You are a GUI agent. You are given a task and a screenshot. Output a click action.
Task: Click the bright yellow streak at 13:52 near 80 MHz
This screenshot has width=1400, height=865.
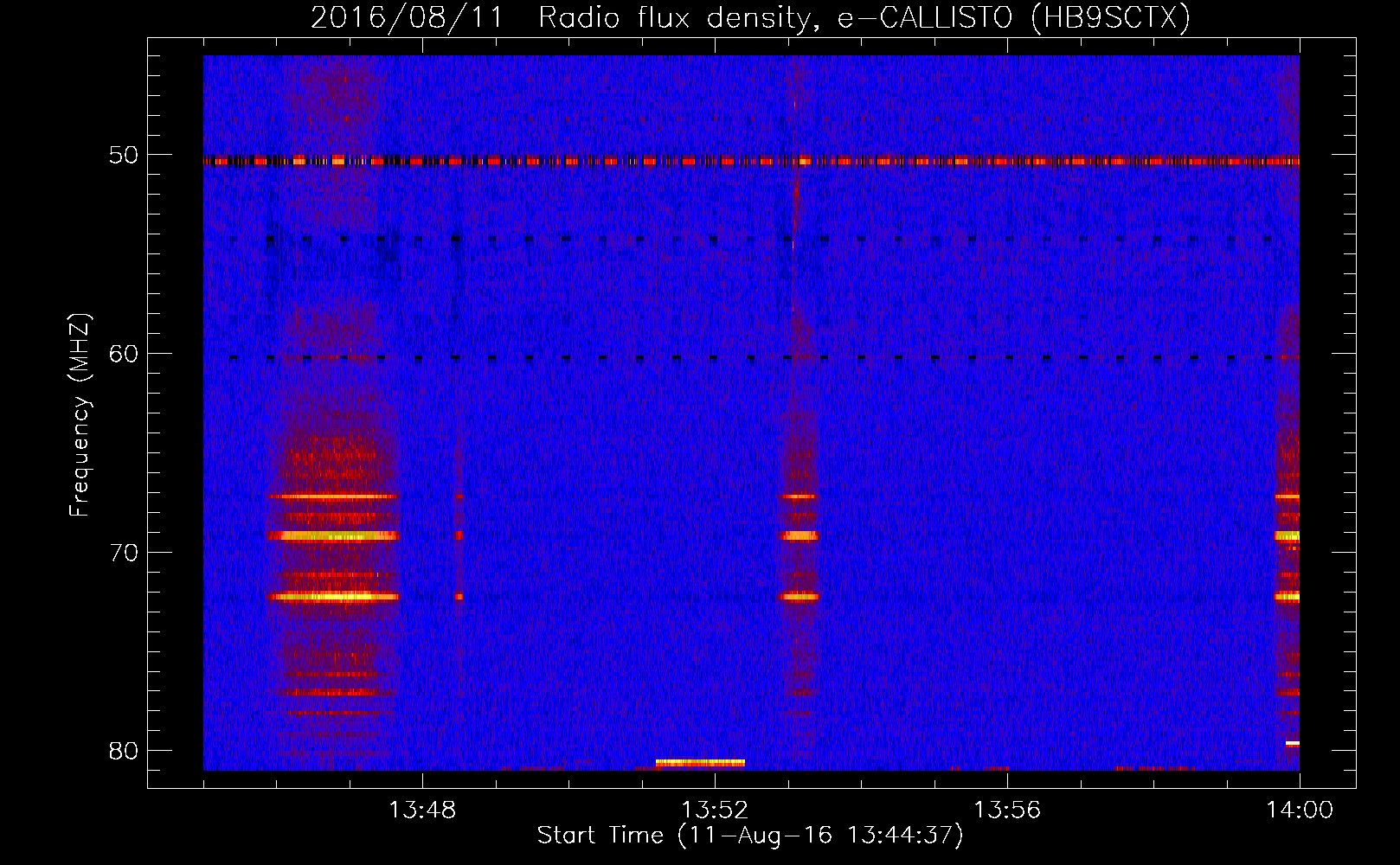700,763
